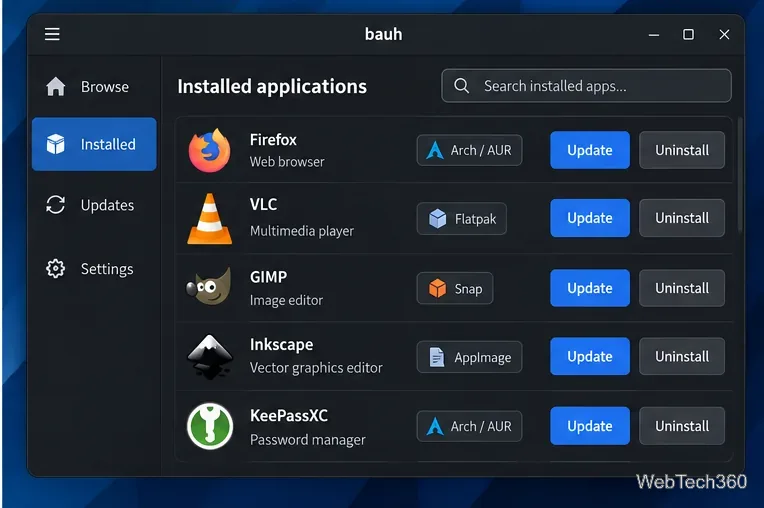The height and width of the screenshot is (508, 764).
Task: Click the Vector graphics editor description
Action: 316,368
